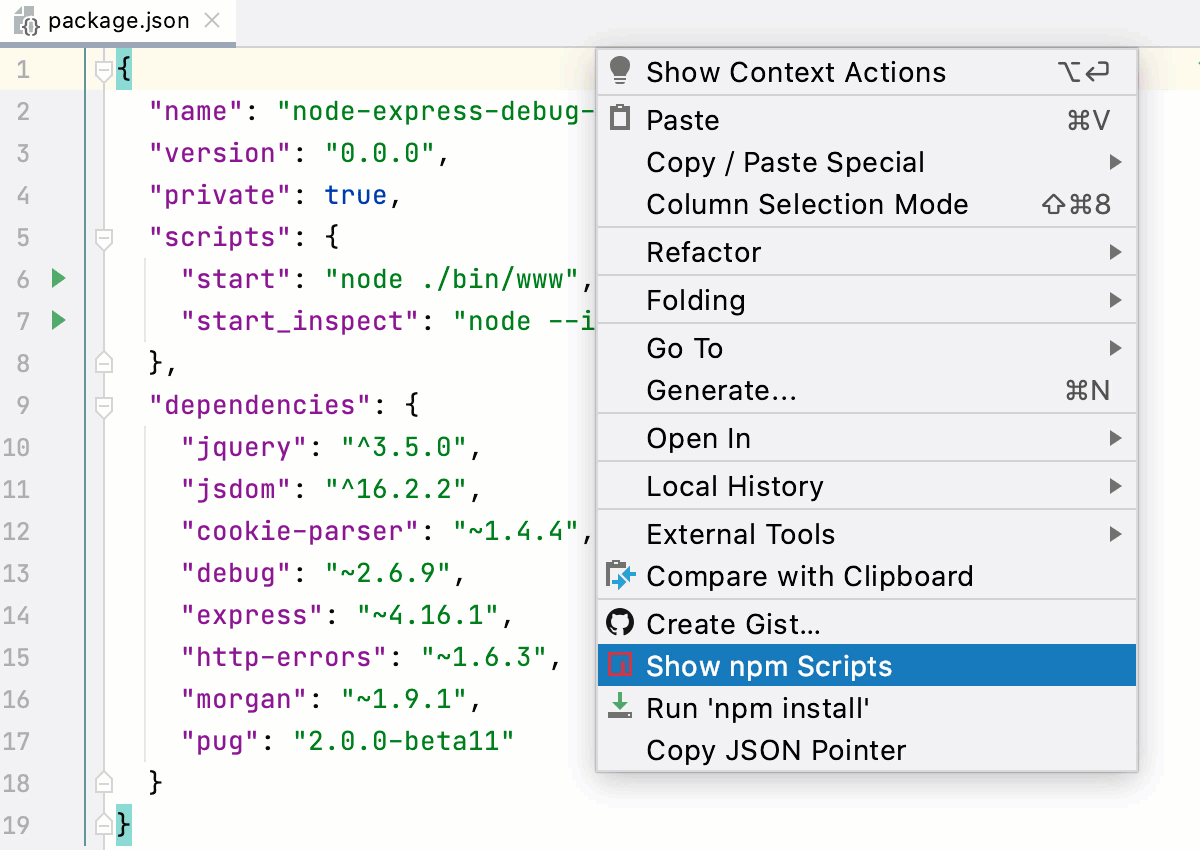Click the Show Context Actions lightbulb icon
Image resolution: width=1200 pixels, height=850 pixels.
click(620, 71)
